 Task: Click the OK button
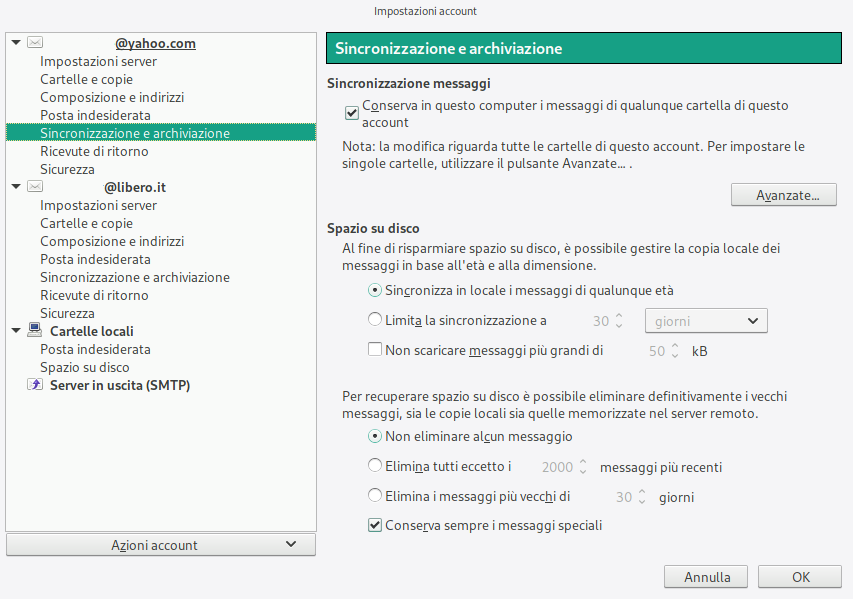800,577
